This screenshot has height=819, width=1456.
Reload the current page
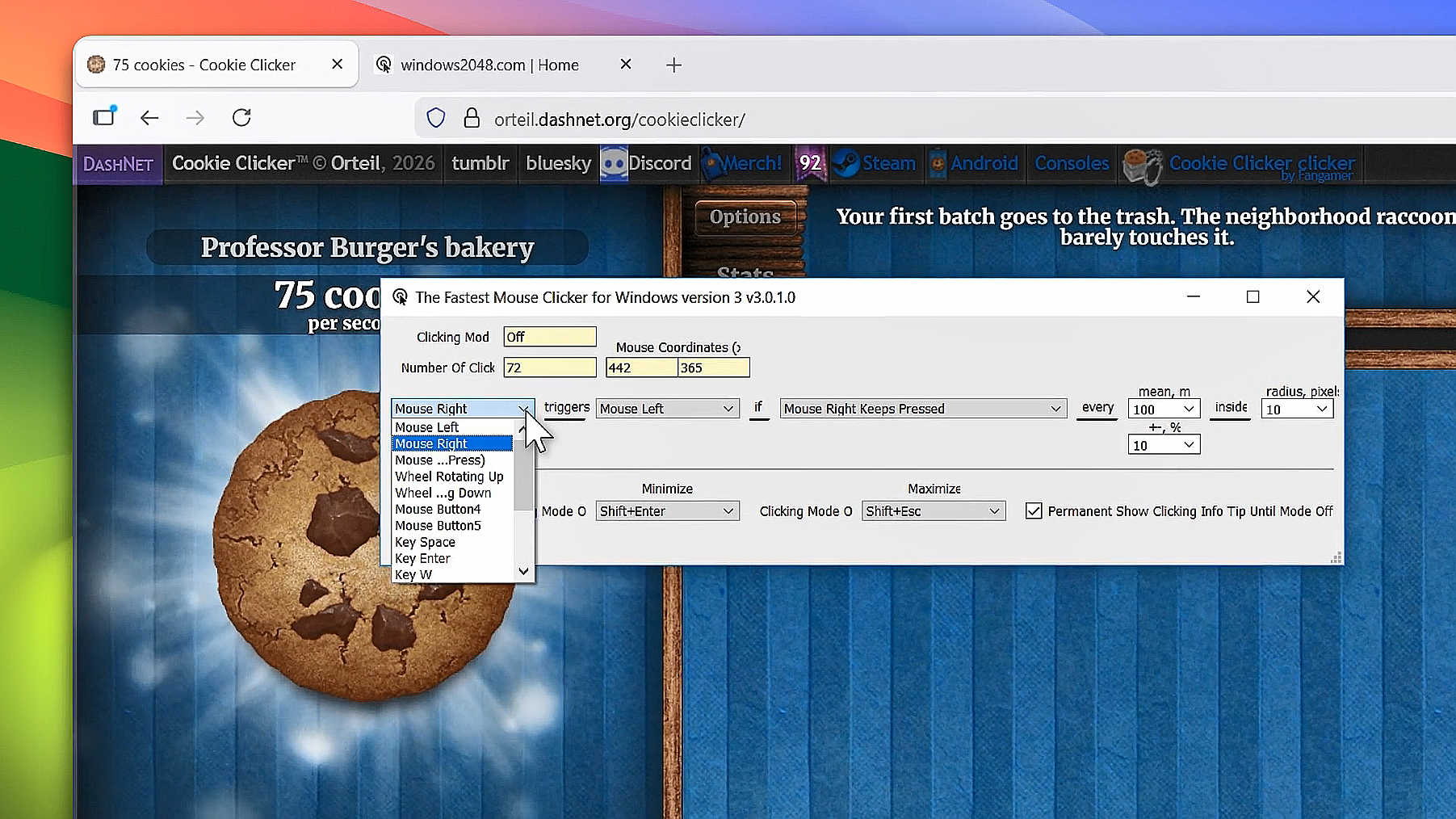tap(241, 118)
